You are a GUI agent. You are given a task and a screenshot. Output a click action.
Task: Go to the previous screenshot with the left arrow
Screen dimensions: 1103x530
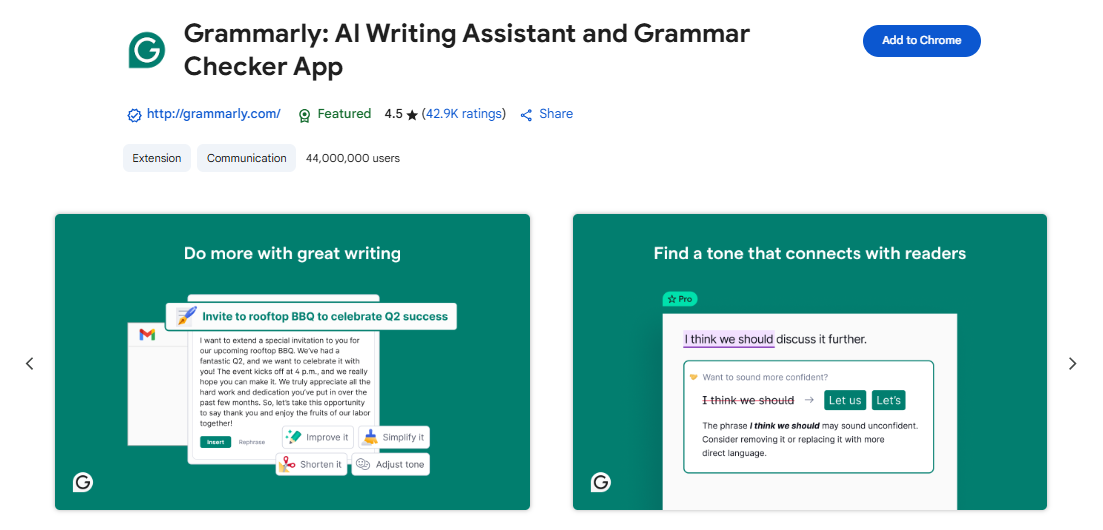tap(30, 364)
